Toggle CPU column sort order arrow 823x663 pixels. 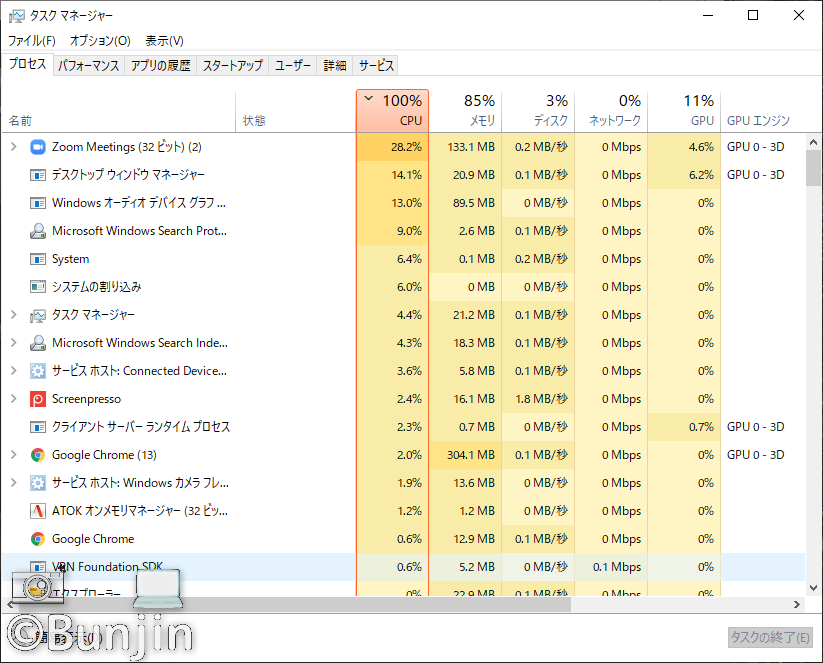pos(368,98)
